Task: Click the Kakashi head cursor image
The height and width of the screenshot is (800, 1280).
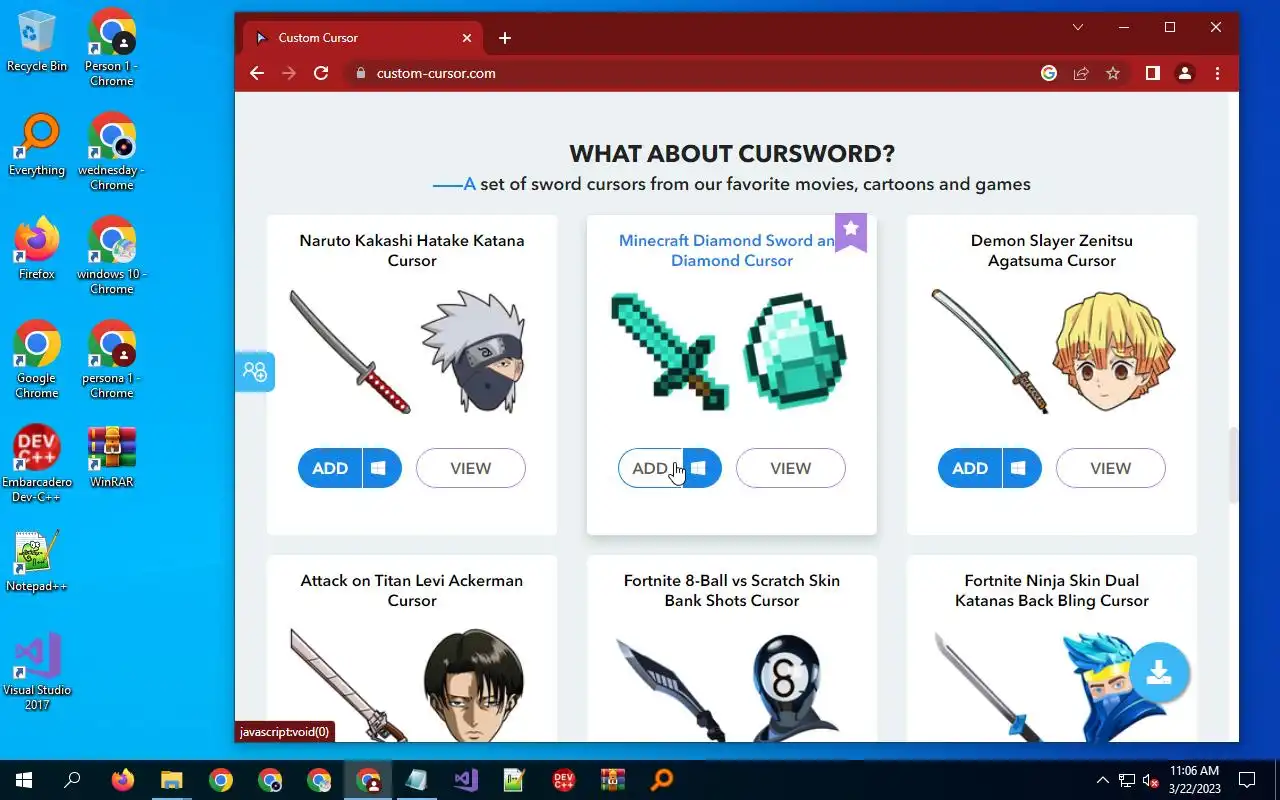Action: (x=473, y=352)
